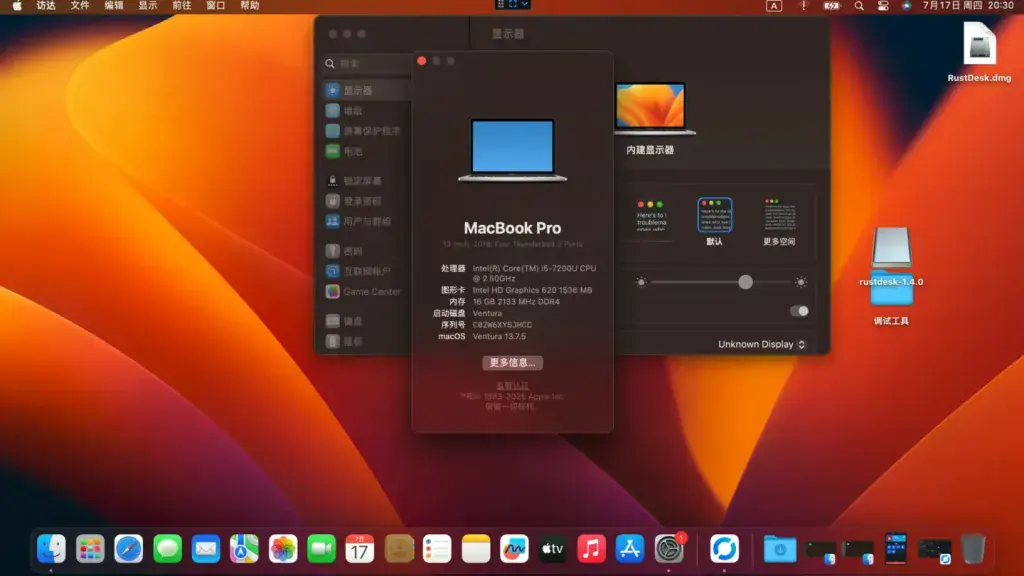Open the 访达 Finder menu
Screen dimensions: 1024x576
coord(46,6)
